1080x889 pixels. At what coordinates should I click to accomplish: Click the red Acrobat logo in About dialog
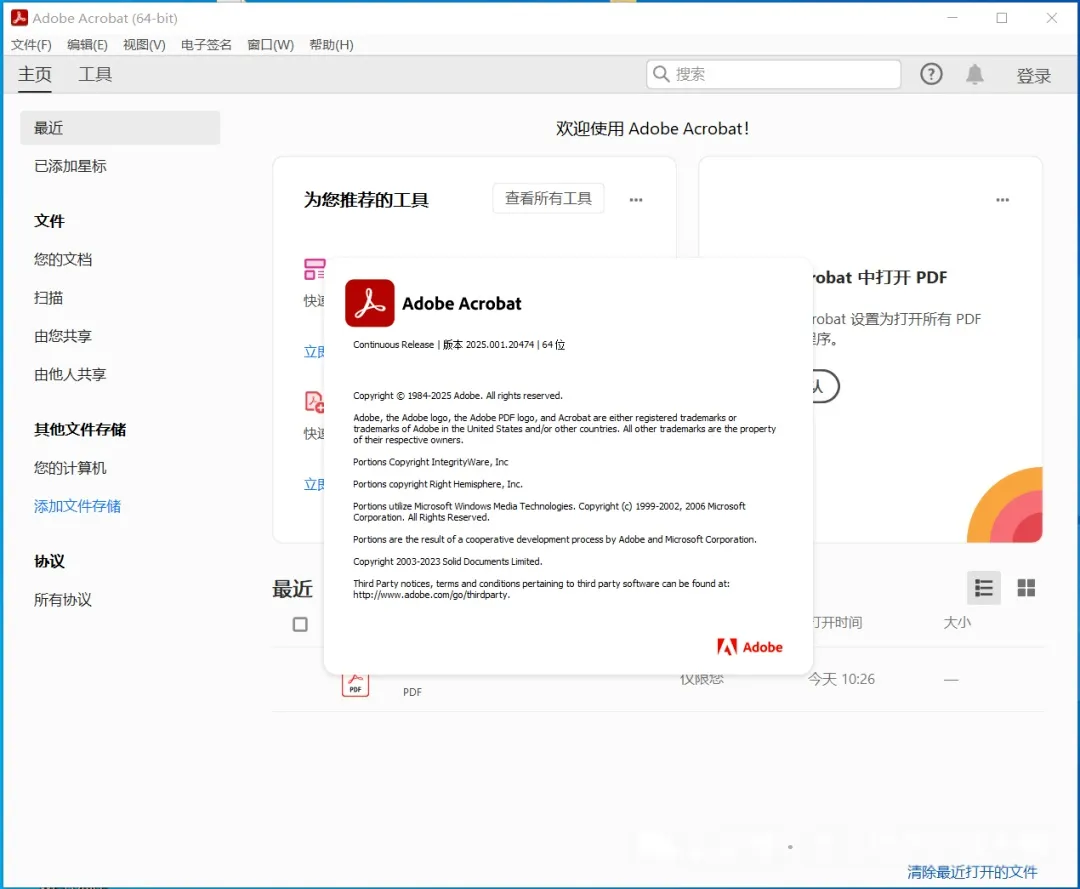pyautogui.click(x=370, y=303)
